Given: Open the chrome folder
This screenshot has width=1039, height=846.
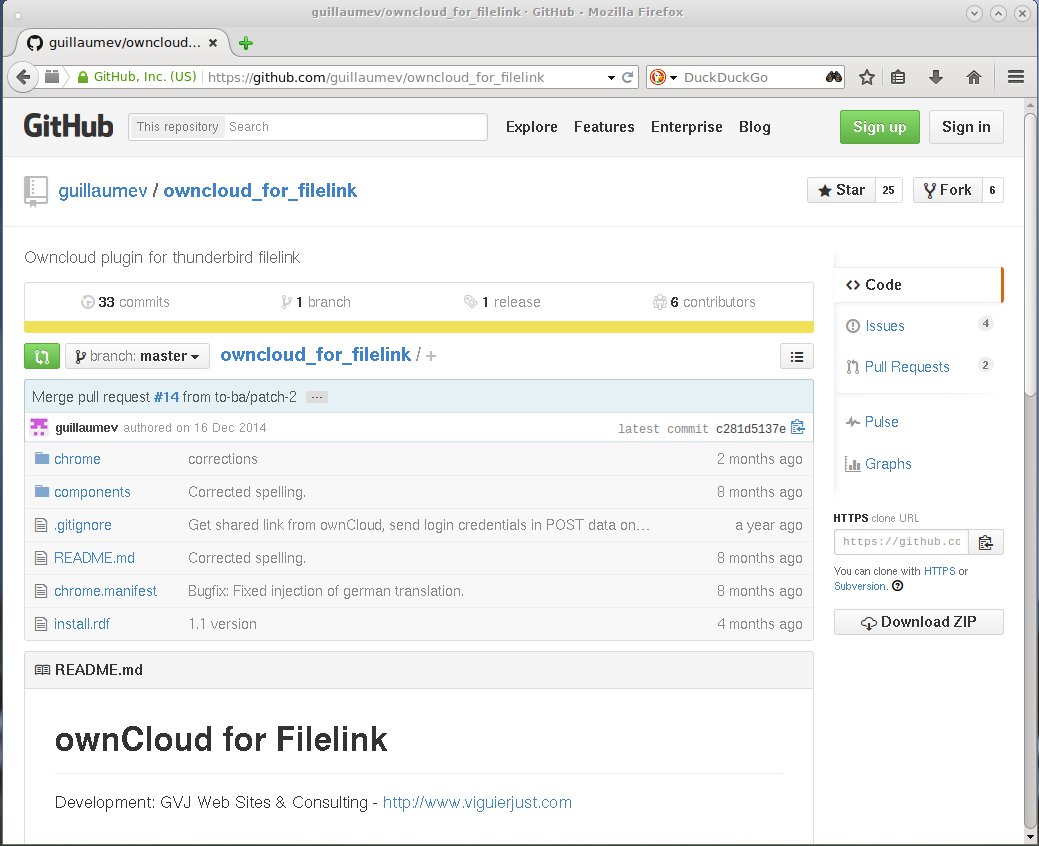Looking at the screenshot, I should 77,459.
